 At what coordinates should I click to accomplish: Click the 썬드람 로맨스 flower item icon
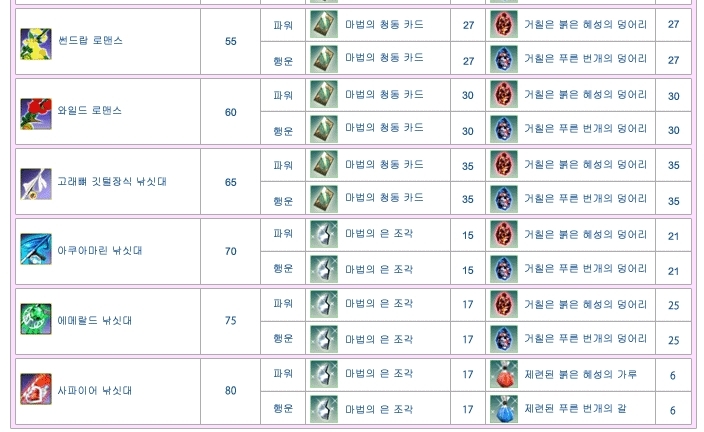36,43
